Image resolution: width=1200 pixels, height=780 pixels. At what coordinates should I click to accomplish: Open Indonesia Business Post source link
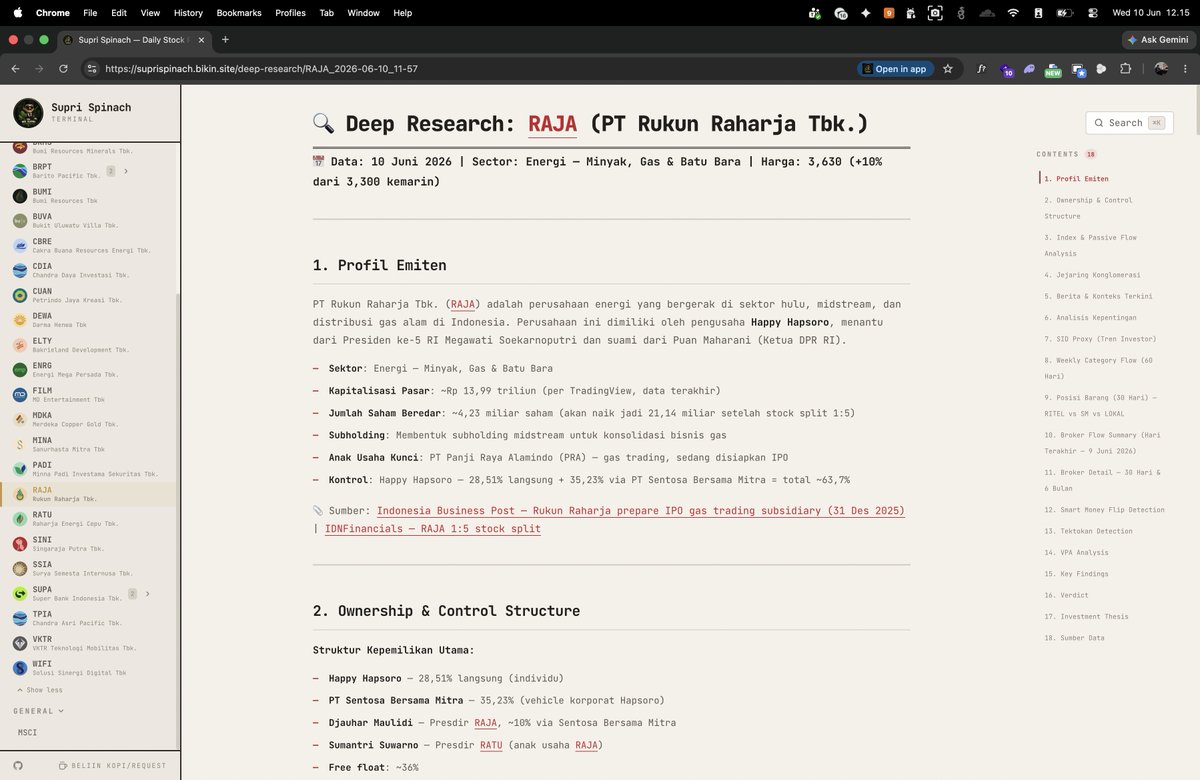coord(641,511)
